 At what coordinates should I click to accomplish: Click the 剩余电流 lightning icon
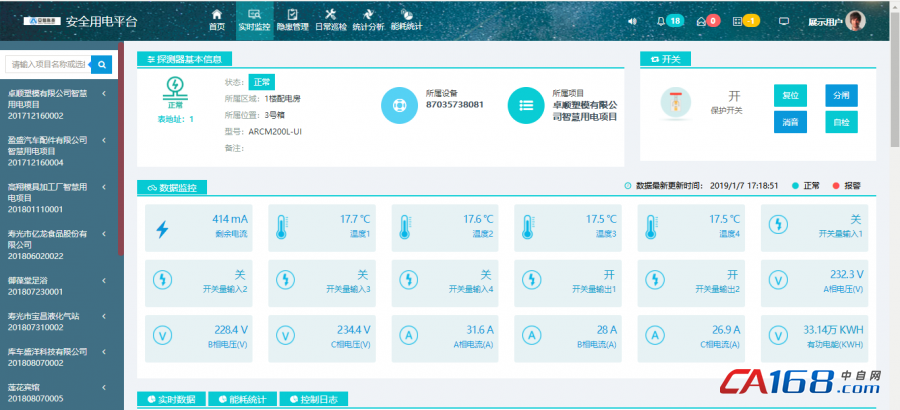[x=162, y=229]
